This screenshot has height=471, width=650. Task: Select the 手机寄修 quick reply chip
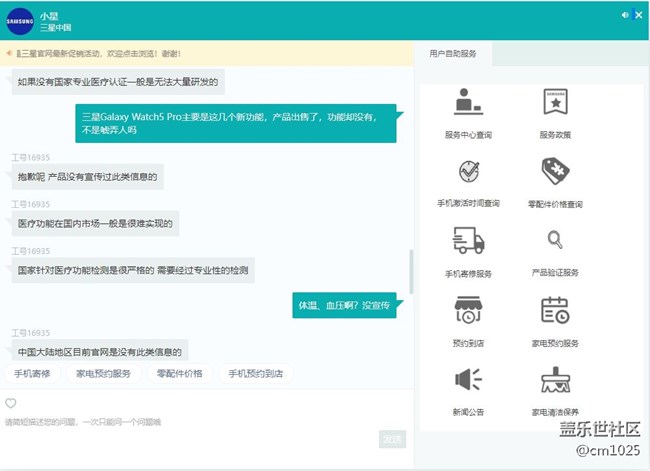click(x=32, y=374)
